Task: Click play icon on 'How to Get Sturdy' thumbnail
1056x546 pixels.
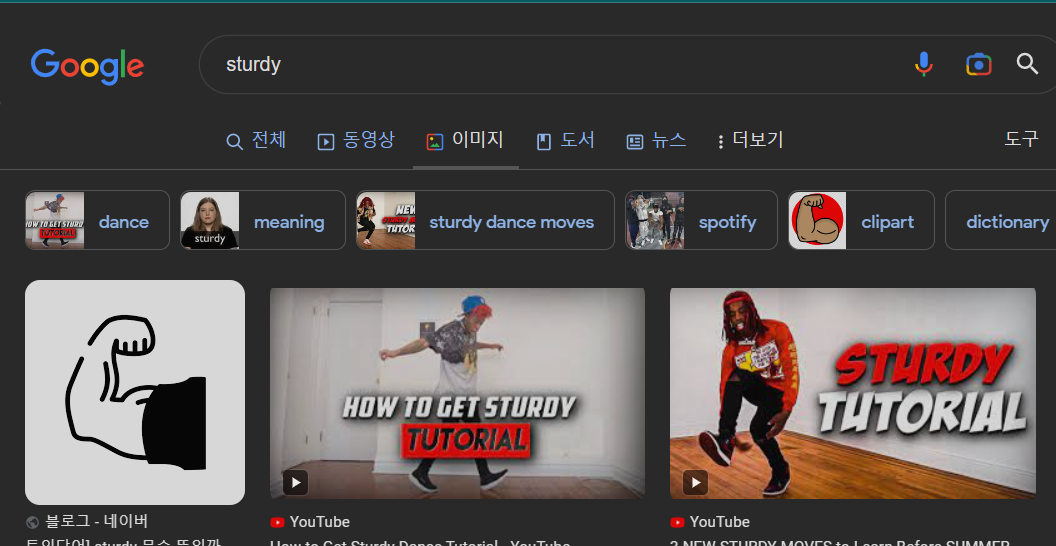Action: (295, 483)
